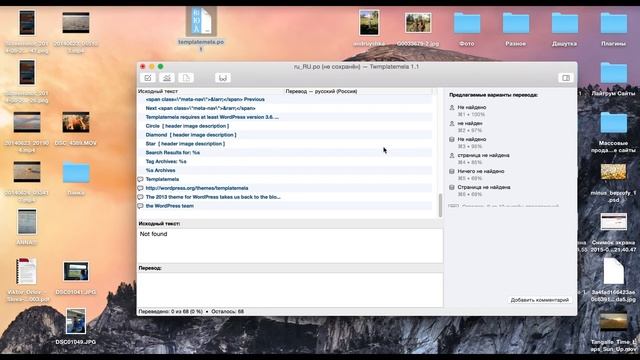Select the 'Diamond [ header image description ]' row
The width and height of the screenshot is (640, 360).
284,135
